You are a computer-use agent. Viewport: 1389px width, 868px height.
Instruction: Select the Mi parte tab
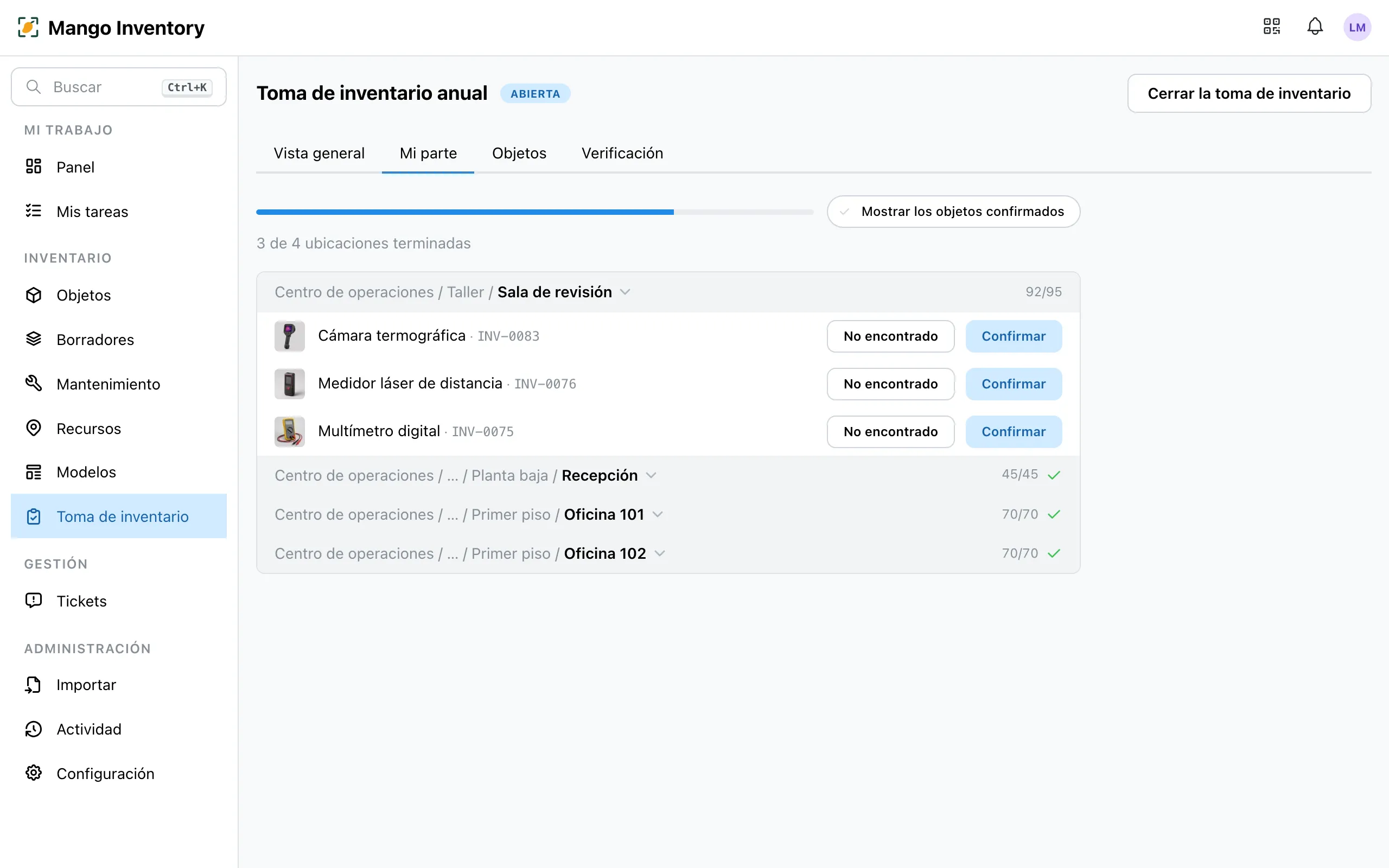[428, 154]
